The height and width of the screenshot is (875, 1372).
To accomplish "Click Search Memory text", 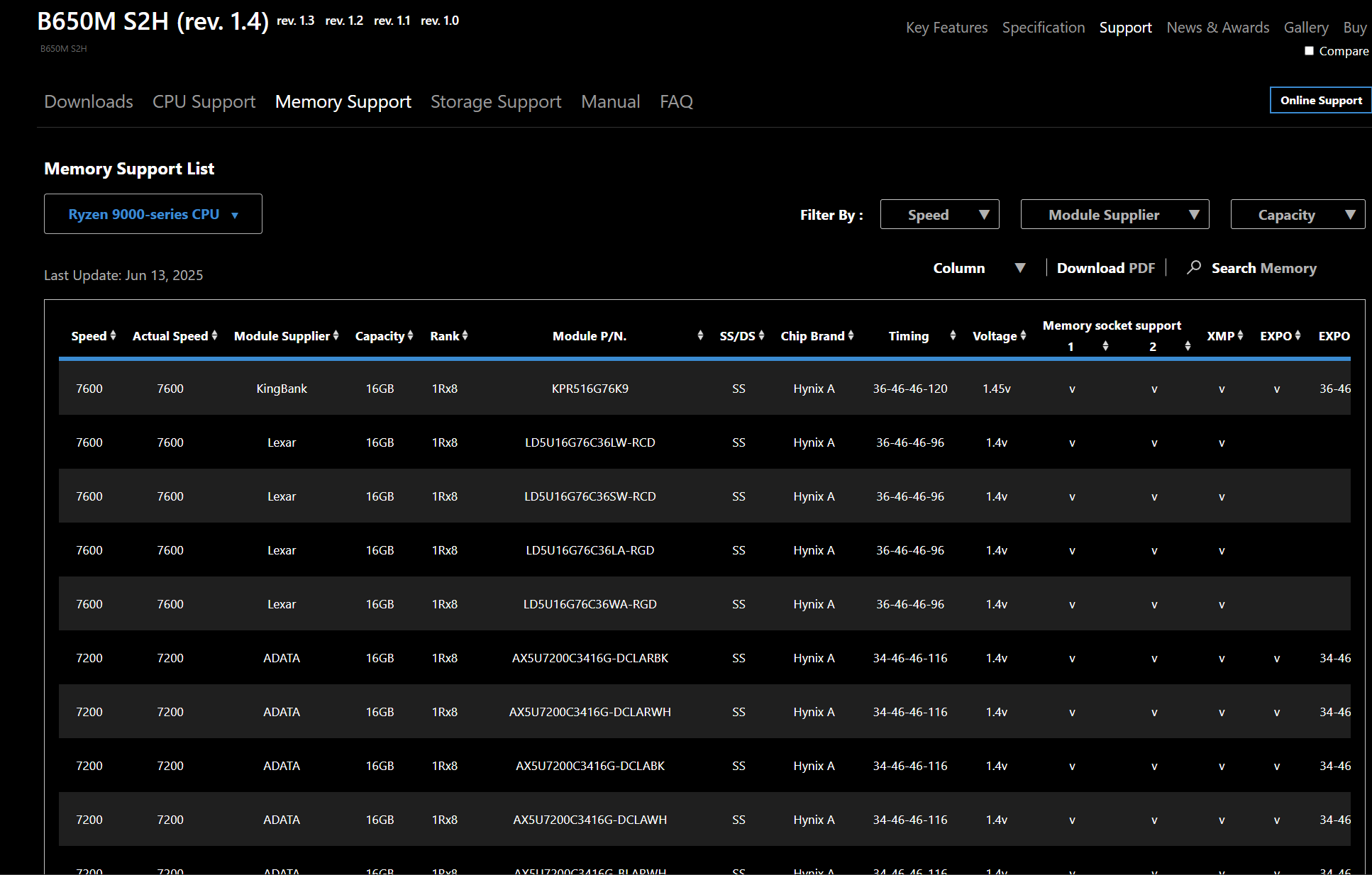I will [1264, 268].
